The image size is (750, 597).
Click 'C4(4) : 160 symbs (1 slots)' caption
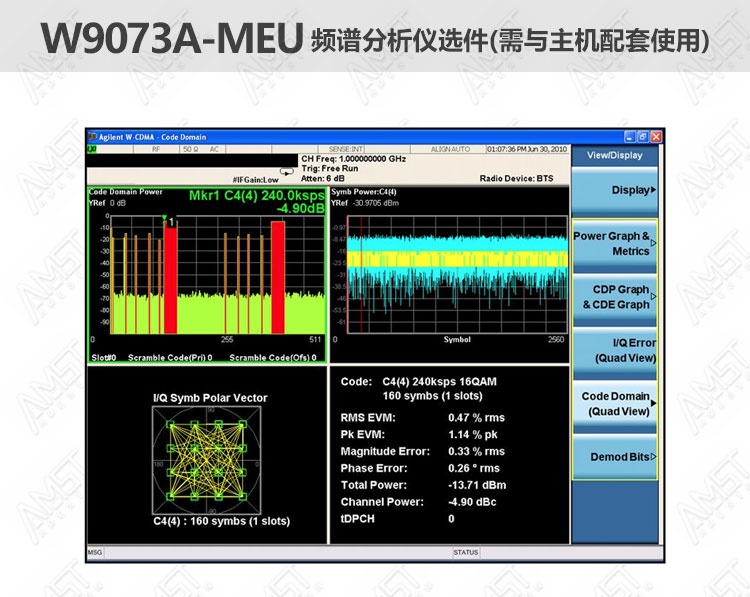pos(221,521)
